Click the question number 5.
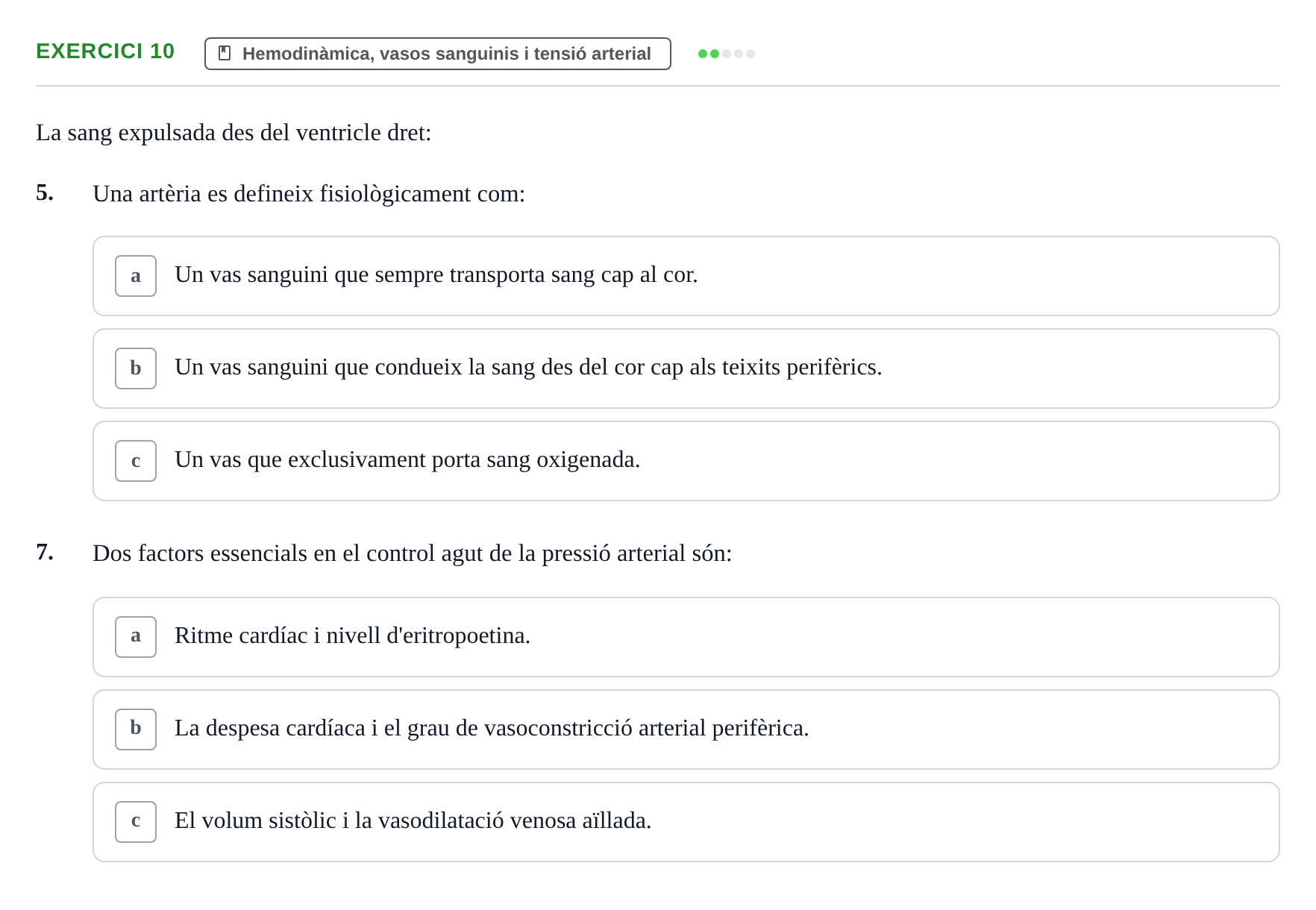Viewport: 1316px width, 910px height. click(45, 193)
